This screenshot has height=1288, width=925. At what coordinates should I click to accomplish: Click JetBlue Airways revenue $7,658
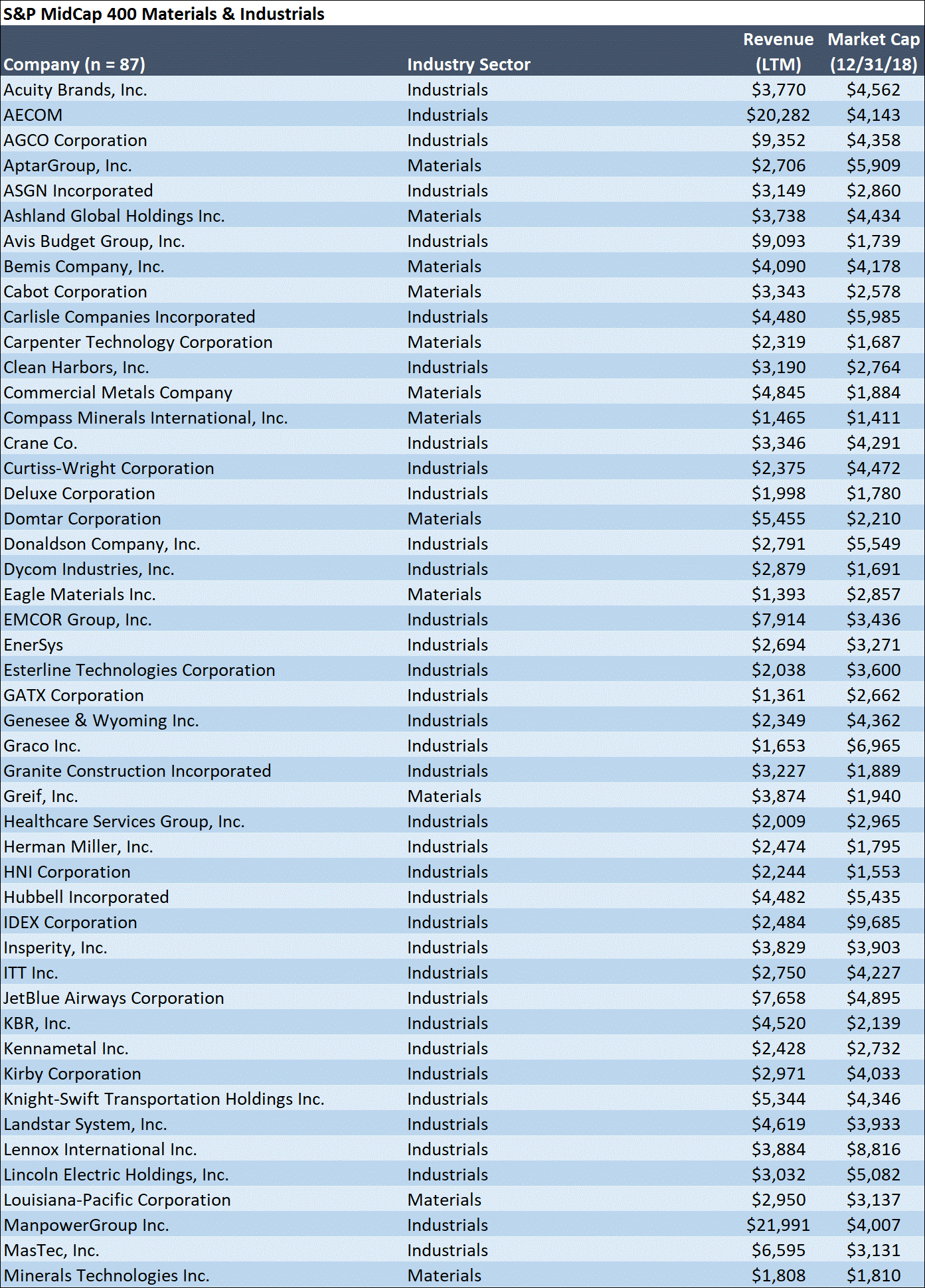tap(778, 998)
